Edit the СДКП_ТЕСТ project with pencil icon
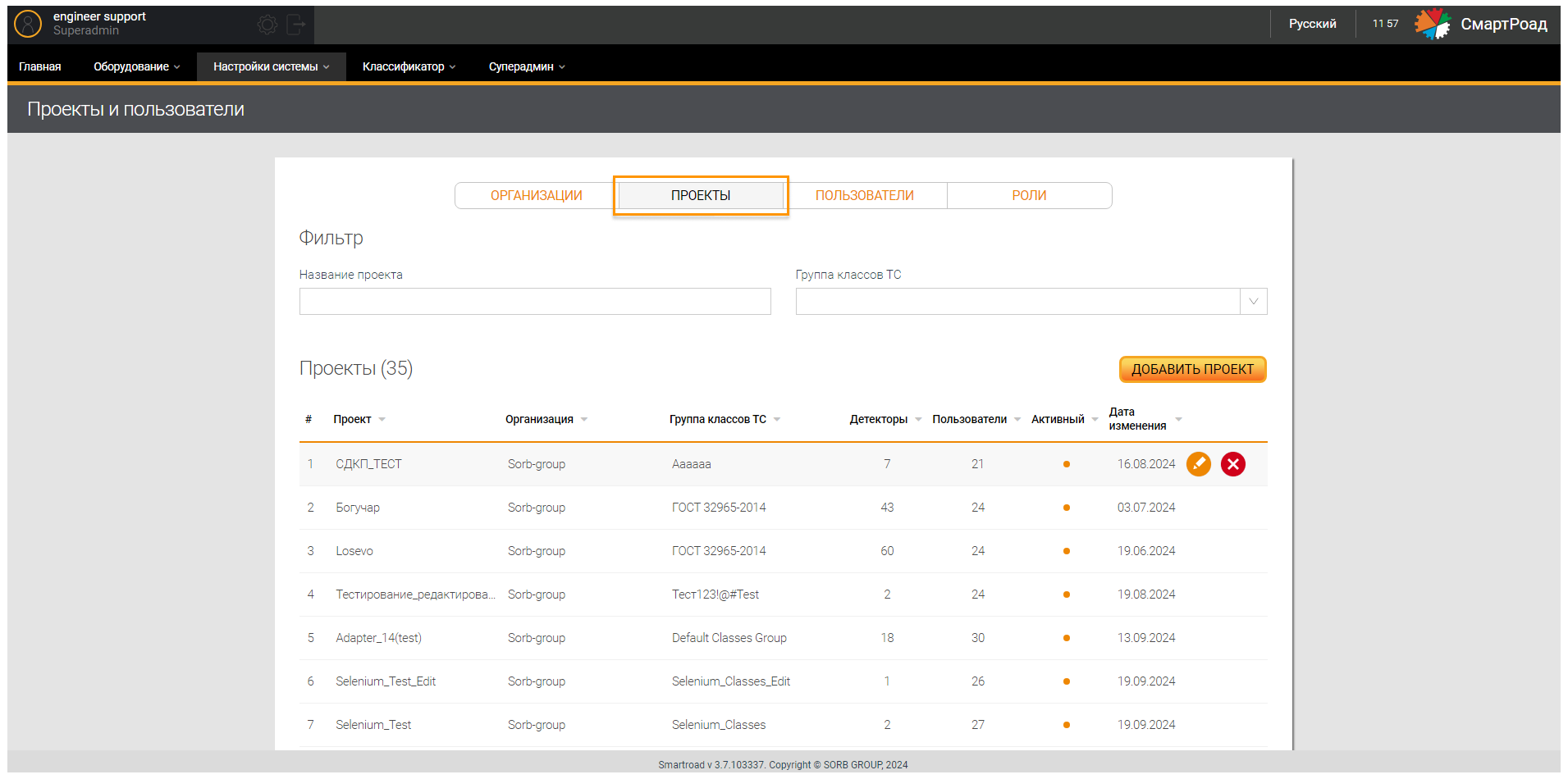Screen dimensions: 1568x779 (x=1199, y=464)
